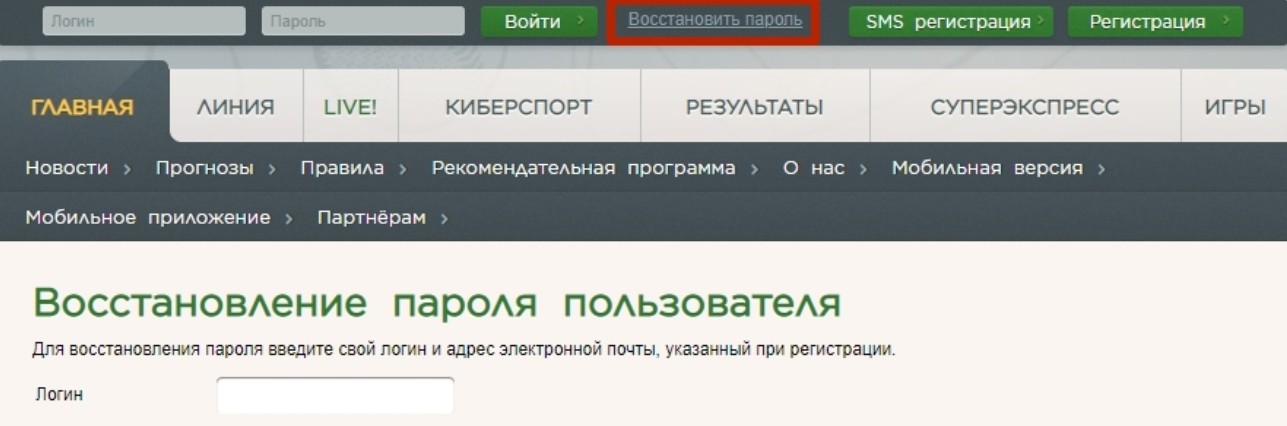Switch to the СУПЕРЭКСПРЕСС tab
Viewport: 1287px width, 426px height.
tap(1025, 108)
